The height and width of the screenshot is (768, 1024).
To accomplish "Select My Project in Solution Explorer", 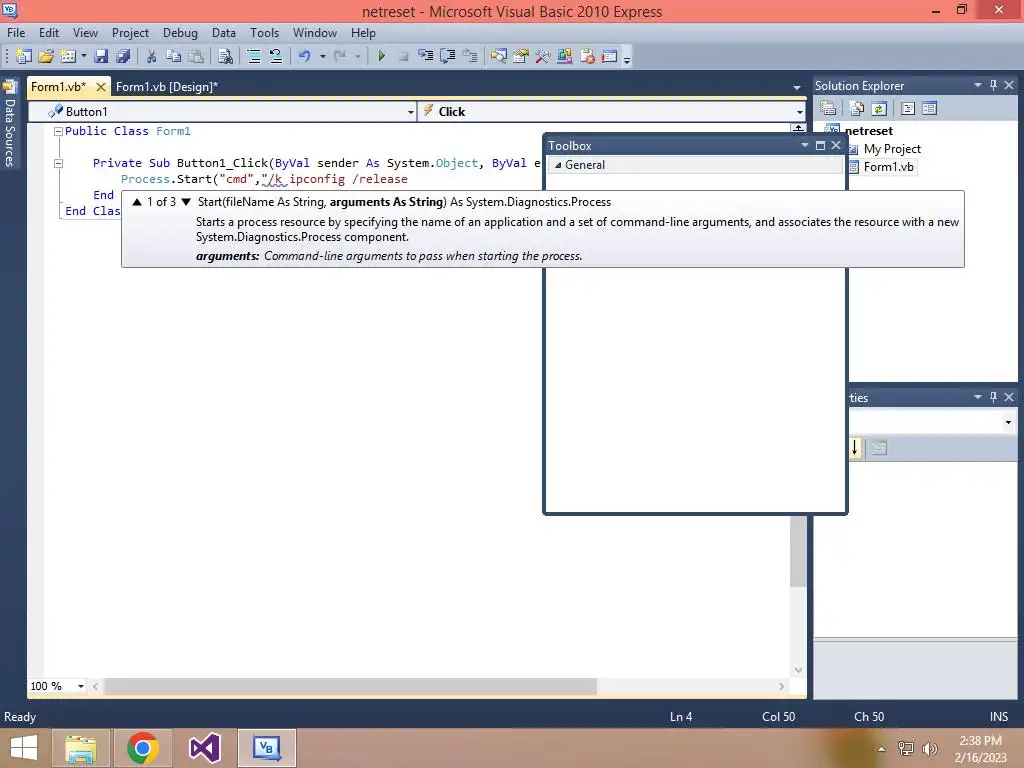I will tap(892, 149).
